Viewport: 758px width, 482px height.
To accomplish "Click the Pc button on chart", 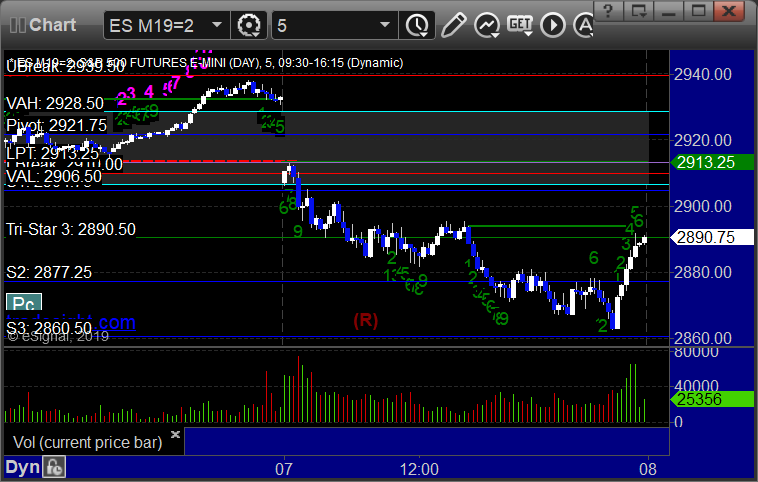I will pyautogui.click(x=24, y=303).
